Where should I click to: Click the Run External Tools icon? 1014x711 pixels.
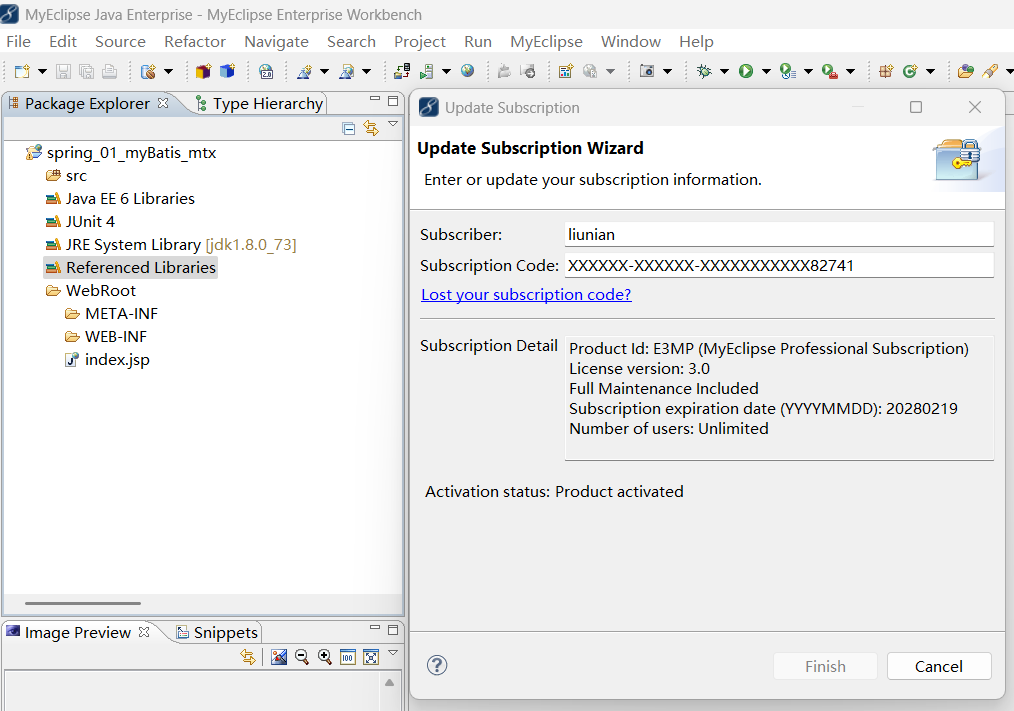830,71
